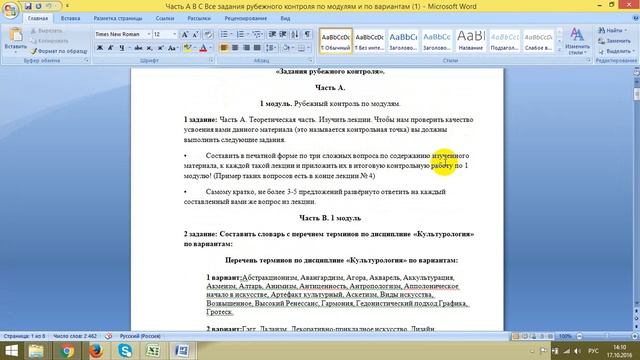Image resolution: width=640 pixels, height=360 pixels.
Task: Click the zoom slider in the status bar
Action: coord(607,336)
